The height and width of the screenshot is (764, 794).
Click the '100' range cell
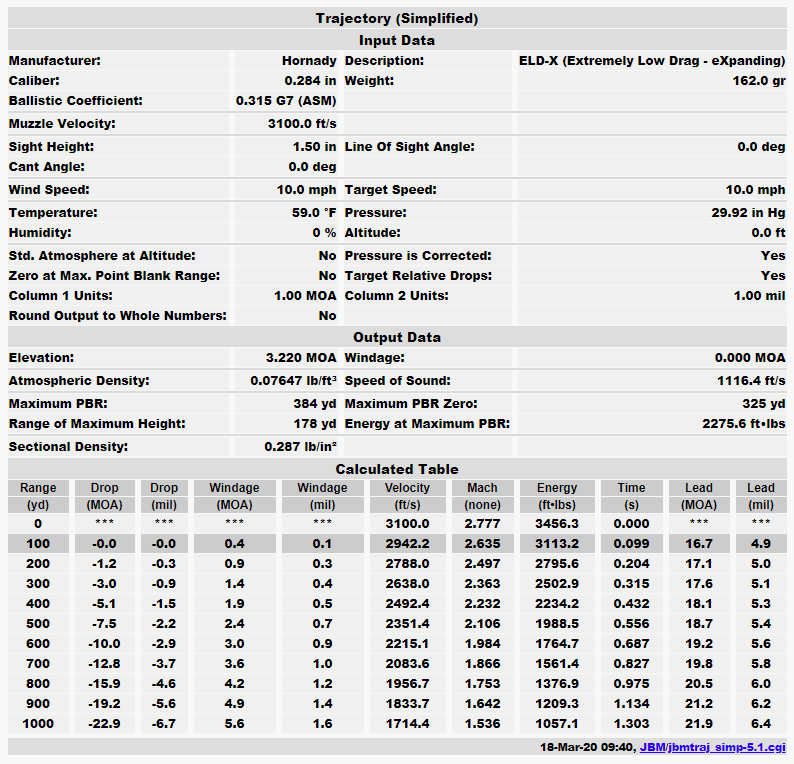click(x=38, y=544)
